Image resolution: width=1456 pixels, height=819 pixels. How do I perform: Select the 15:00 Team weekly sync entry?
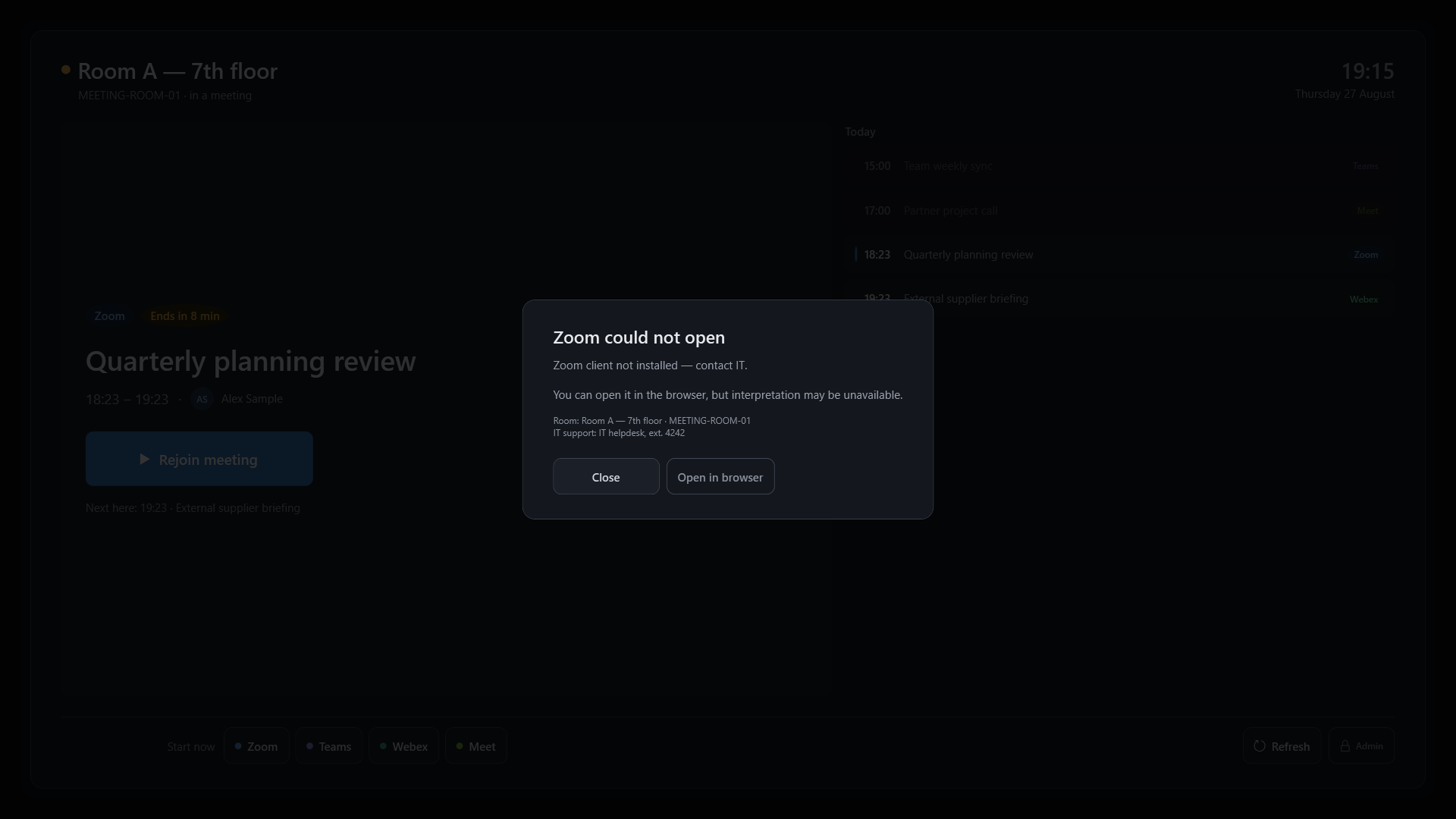pos(1119,166)
